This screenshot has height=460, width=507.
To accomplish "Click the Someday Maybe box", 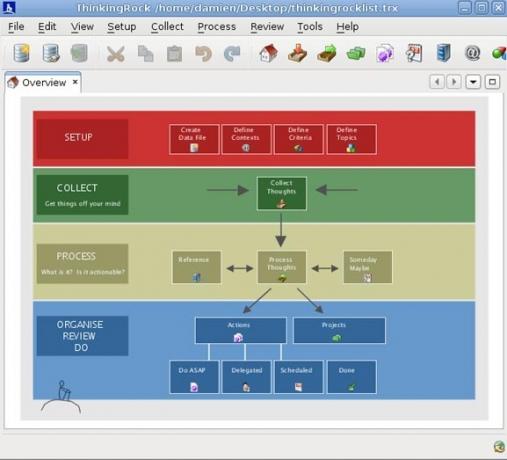I will click(368, 267).
